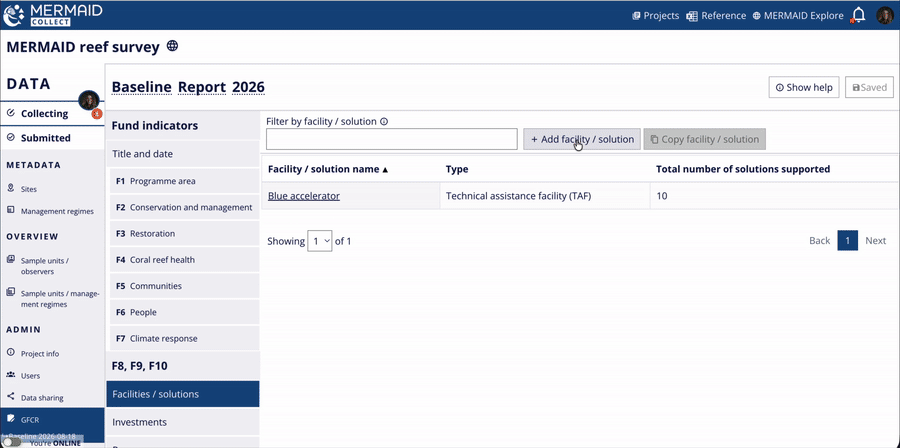900x448 pixels.
Task: Click the Users group icon
Action: point(10,375)
